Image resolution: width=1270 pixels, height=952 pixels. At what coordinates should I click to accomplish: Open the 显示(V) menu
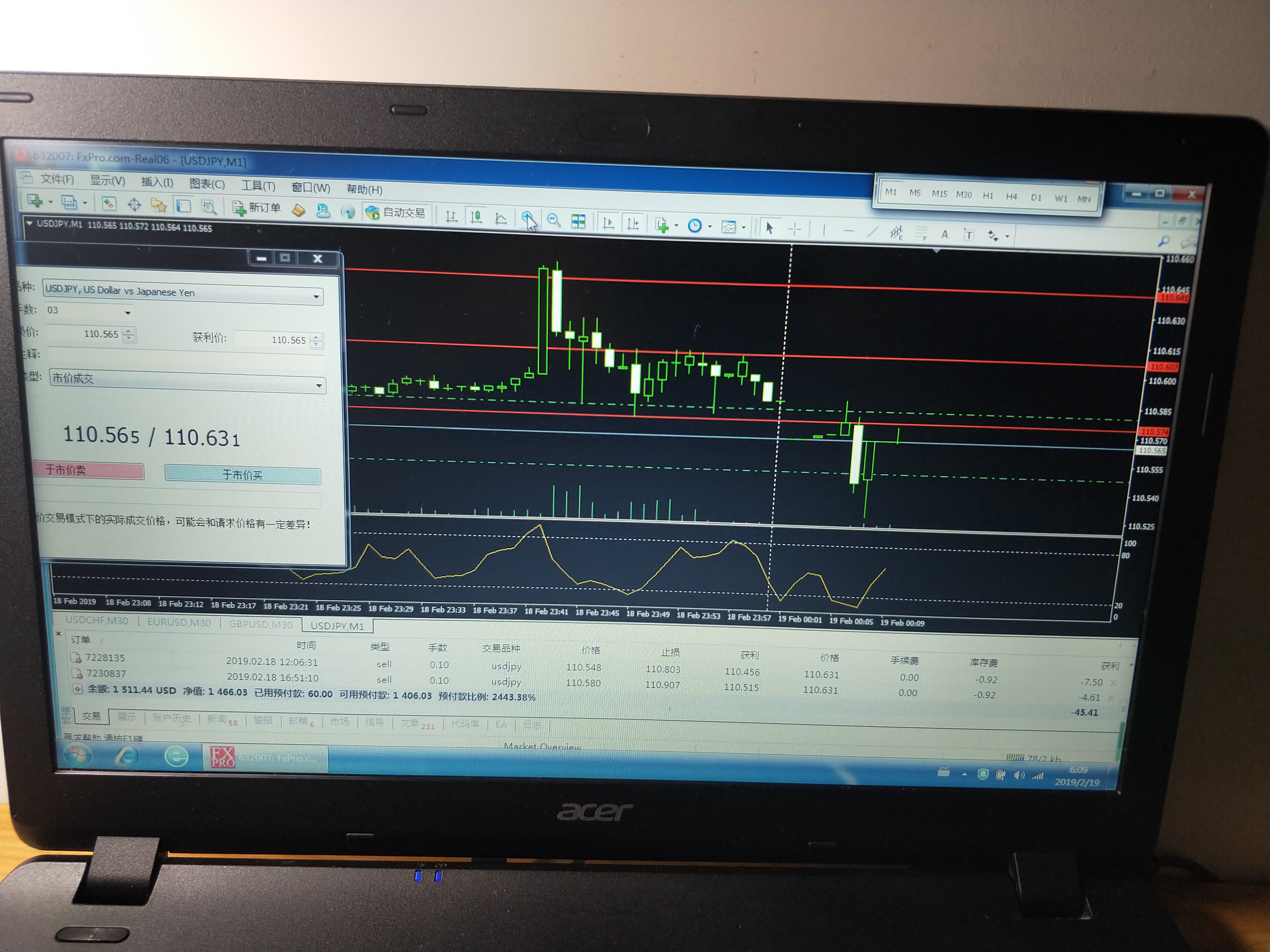coord(107,181)
